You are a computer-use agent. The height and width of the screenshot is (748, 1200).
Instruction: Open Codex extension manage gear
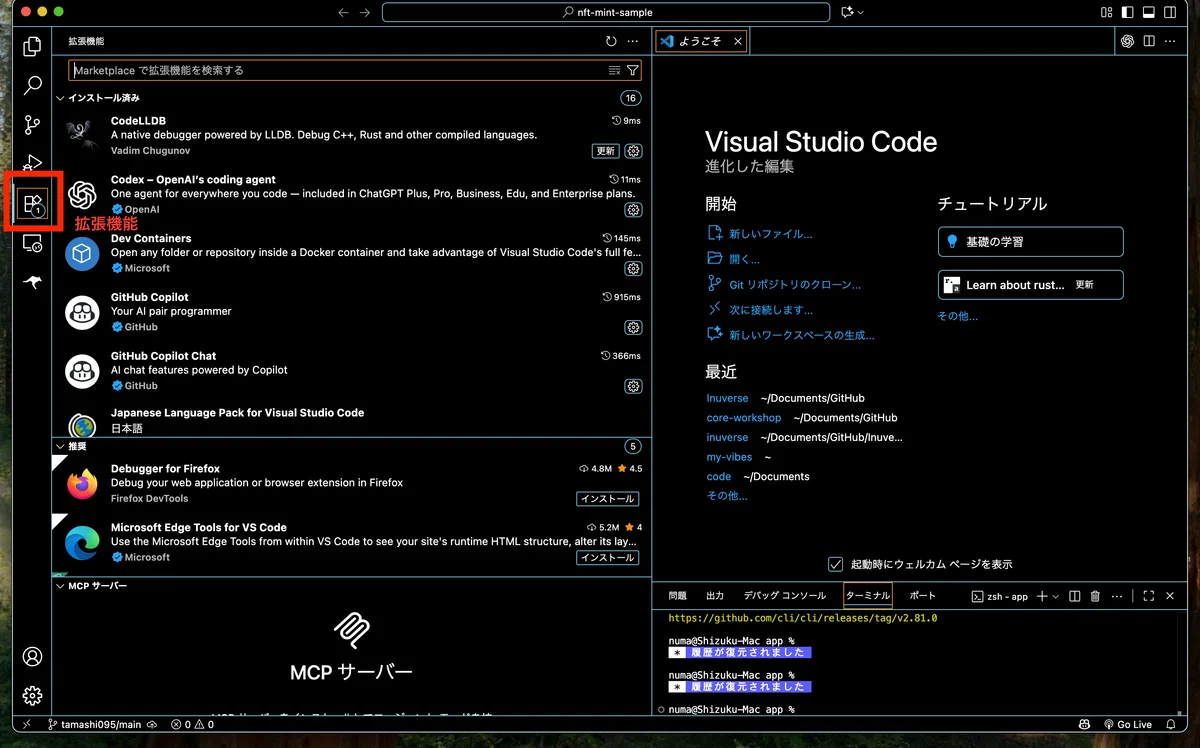(633, 210)
